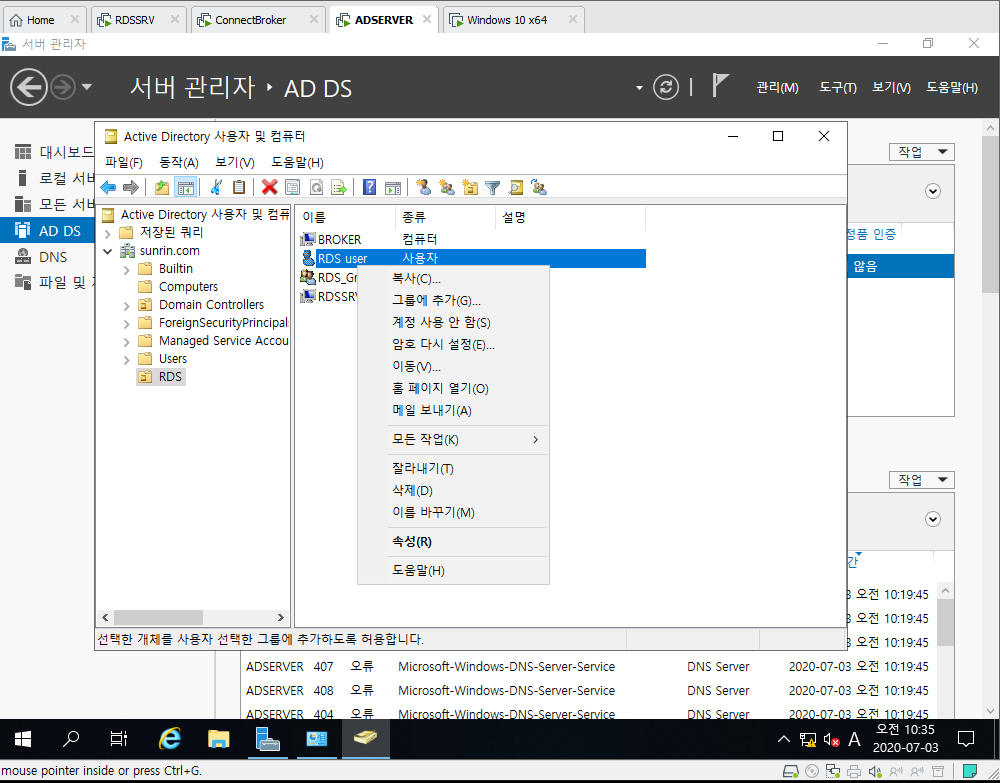This screenshot has width=1000, height=783.
Task: Click the Find objects icon
Action: (x=516, y=187)
